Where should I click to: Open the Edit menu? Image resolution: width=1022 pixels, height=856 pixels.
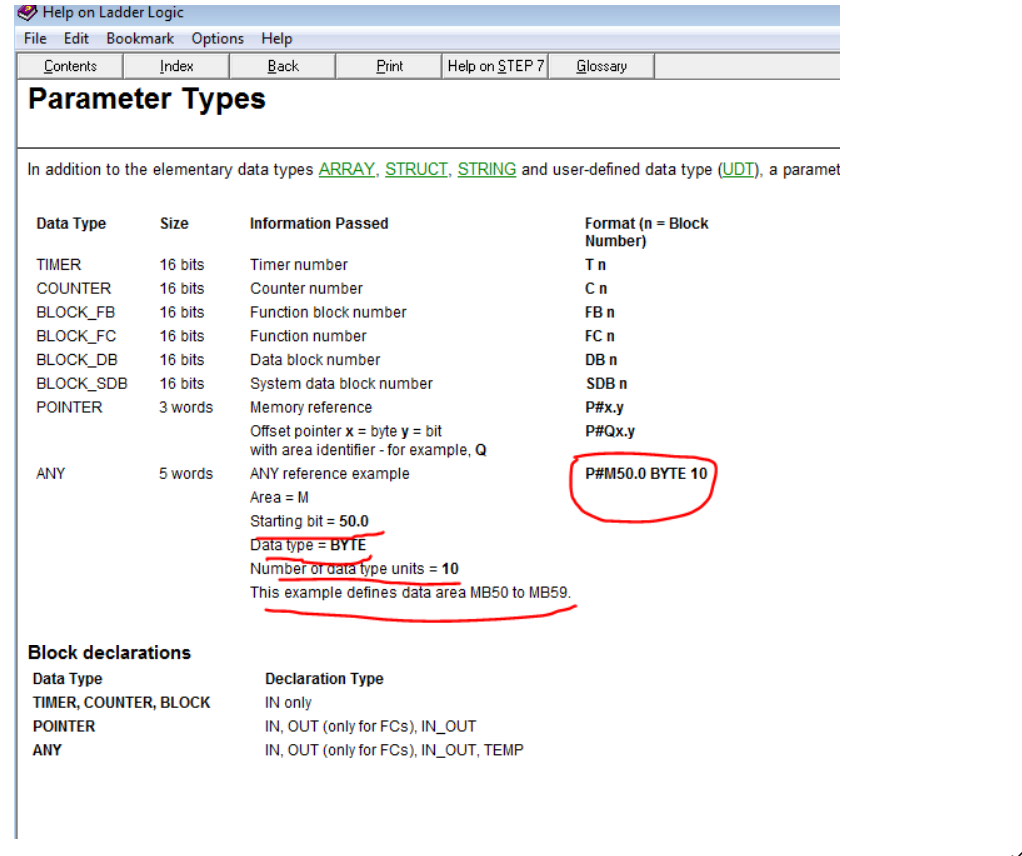click(76, 38)
